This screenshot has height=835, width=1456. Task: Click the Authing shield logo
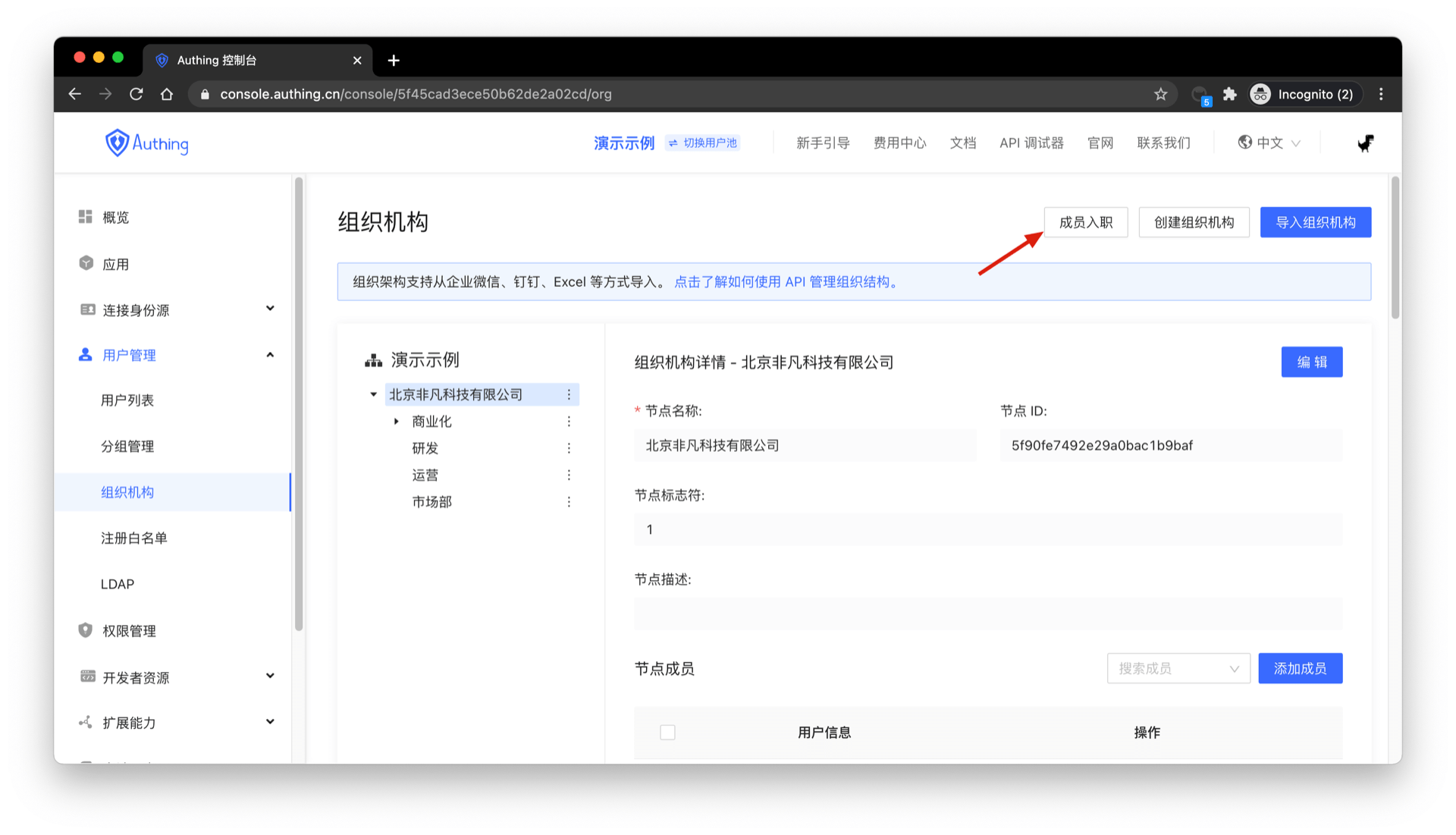[x=118, y=143]
